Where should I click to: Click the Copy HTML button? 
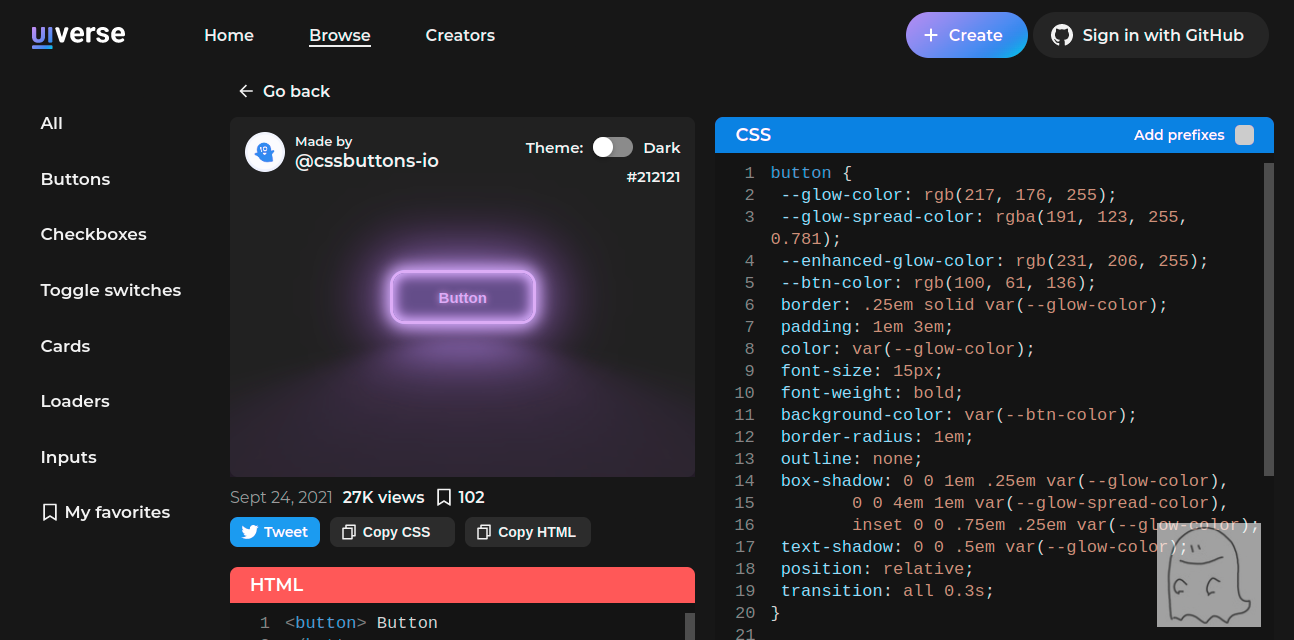pos(528,532)
